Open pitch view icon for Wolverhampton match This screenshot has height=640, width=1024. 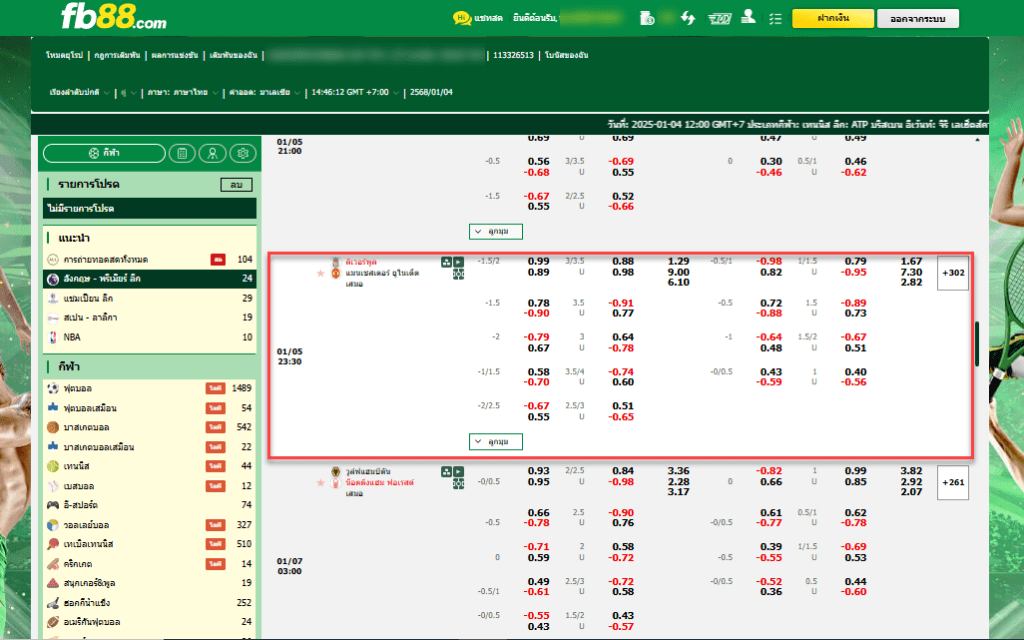(x=458, y=483)
